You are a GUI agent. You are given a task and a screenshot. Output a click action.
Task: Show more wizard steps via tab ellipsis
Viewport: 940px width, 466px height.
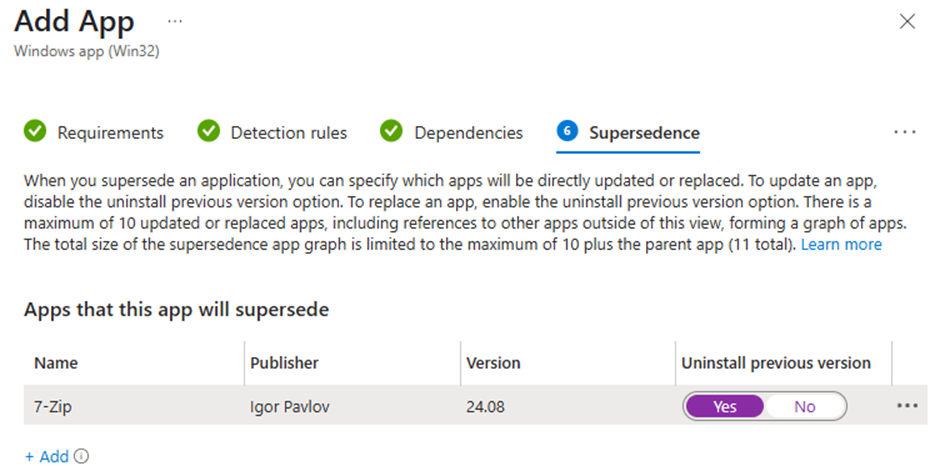tap(905, 132)
